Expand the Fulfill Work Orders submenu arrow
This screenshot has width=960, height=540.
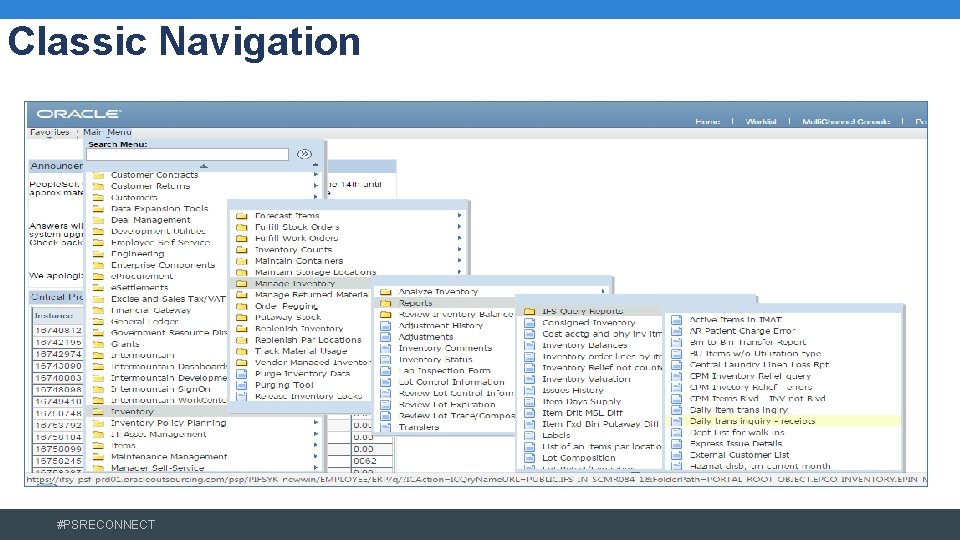pos(459,238)
